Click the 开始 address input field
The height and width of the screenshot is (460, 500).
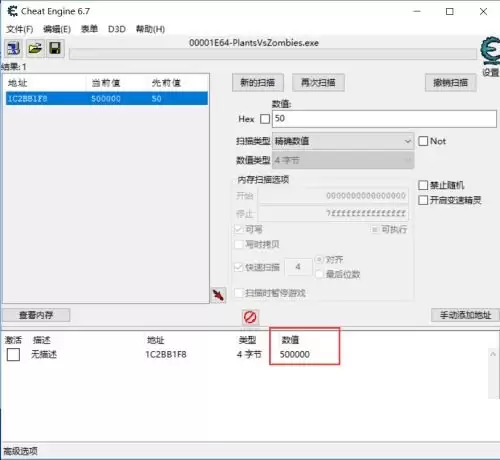[x=334, y=195]
